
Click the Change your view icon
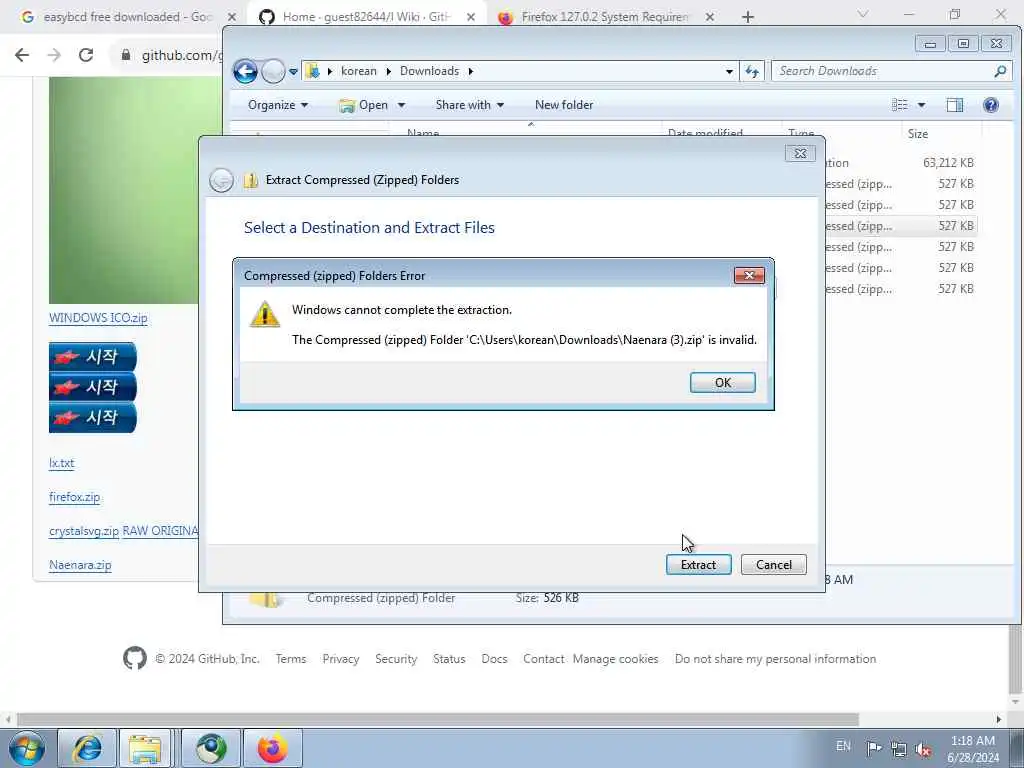pos(899,105)
